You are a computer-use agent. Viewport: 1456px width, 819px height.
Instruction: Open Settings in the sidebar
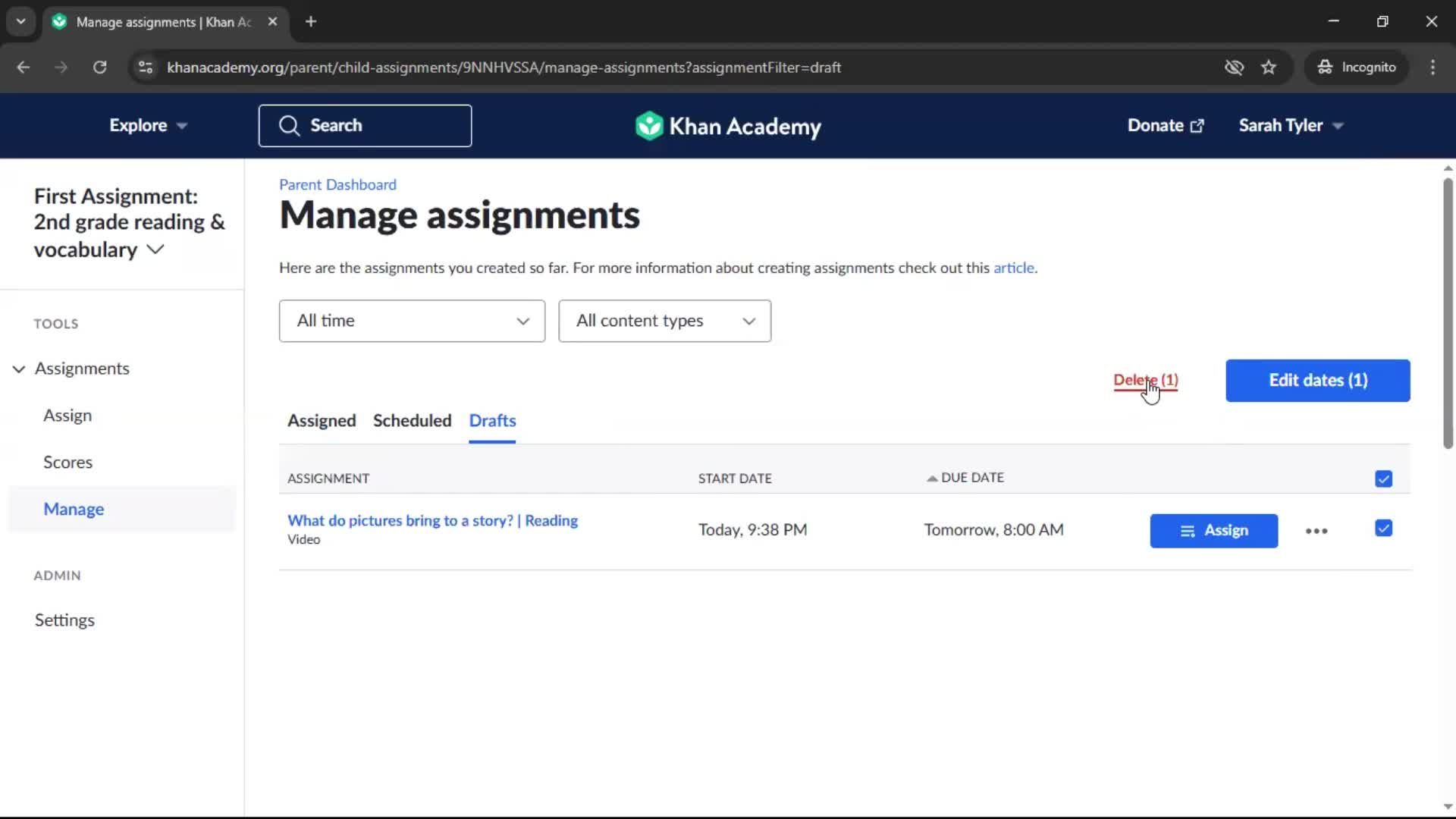64,620
